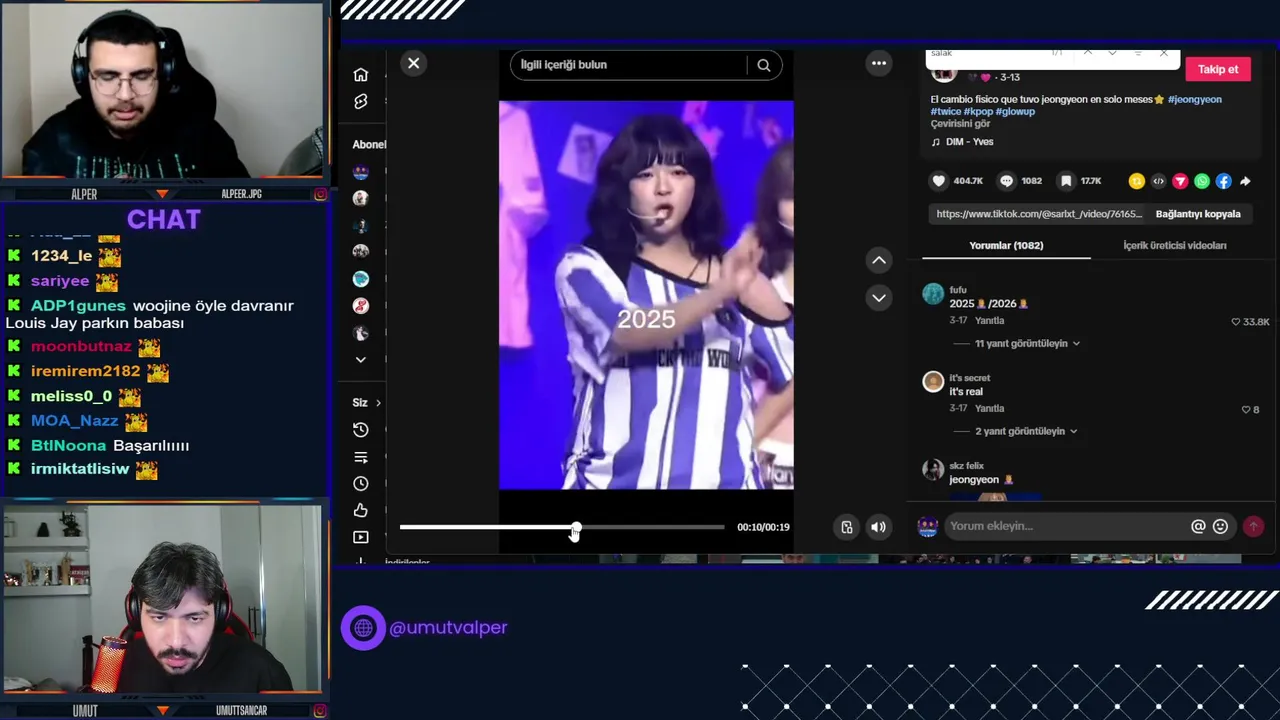The height and width of the screenshot is (720, 1280).
Task: Close the TikTok video viewer with X
Action: (x=413, y=63)
